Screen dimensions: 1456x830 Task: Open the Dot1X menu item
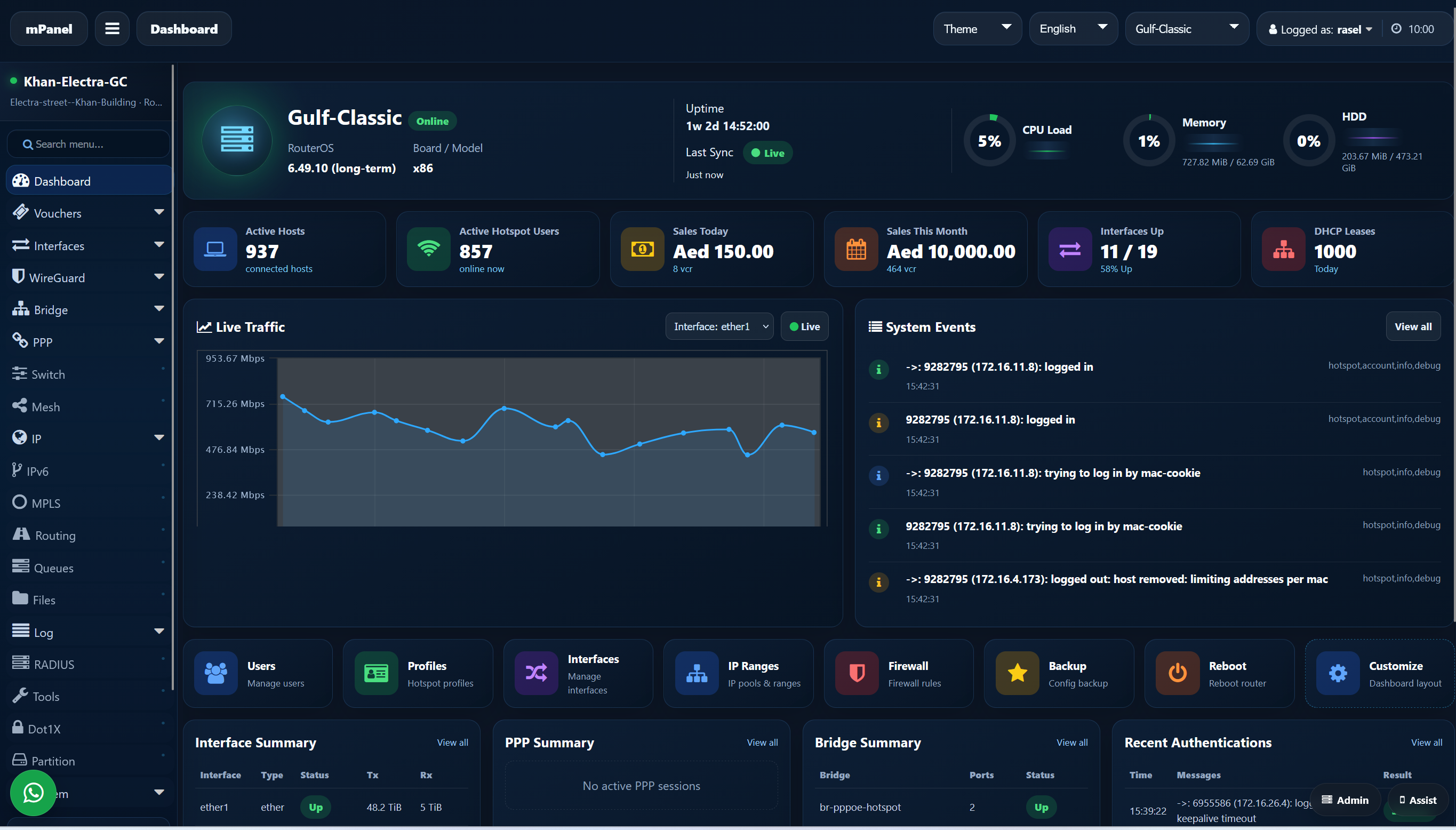pyautogui.click(x=89, y=729)
